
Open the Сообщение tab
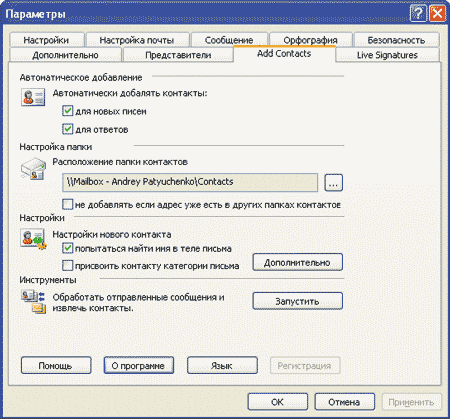[x=229, y=40]
